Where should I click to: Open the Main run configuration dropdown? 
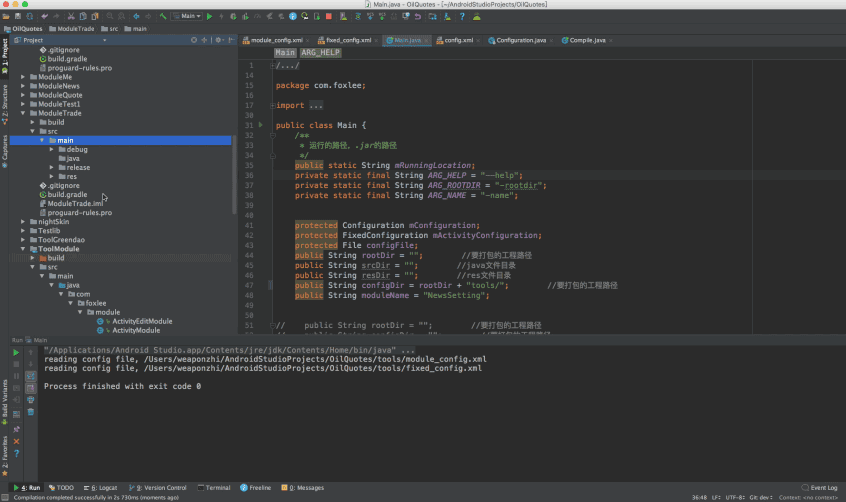click(x=188, y=16)
